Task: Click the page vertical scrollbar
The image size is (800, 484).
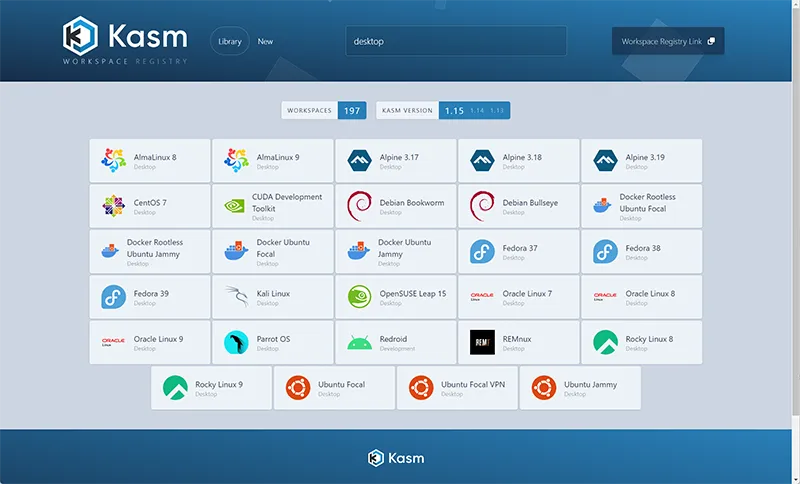Action: [794, 200]
